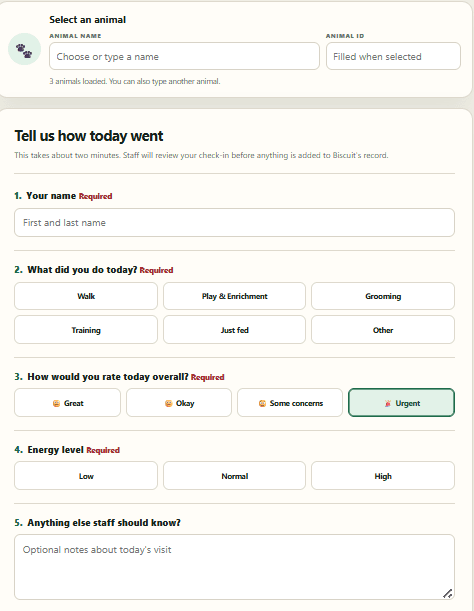The width and height of the screenshot is (474, 611).
Task: Click the Great rating emoji icon
Action: (x=56, y=403)
